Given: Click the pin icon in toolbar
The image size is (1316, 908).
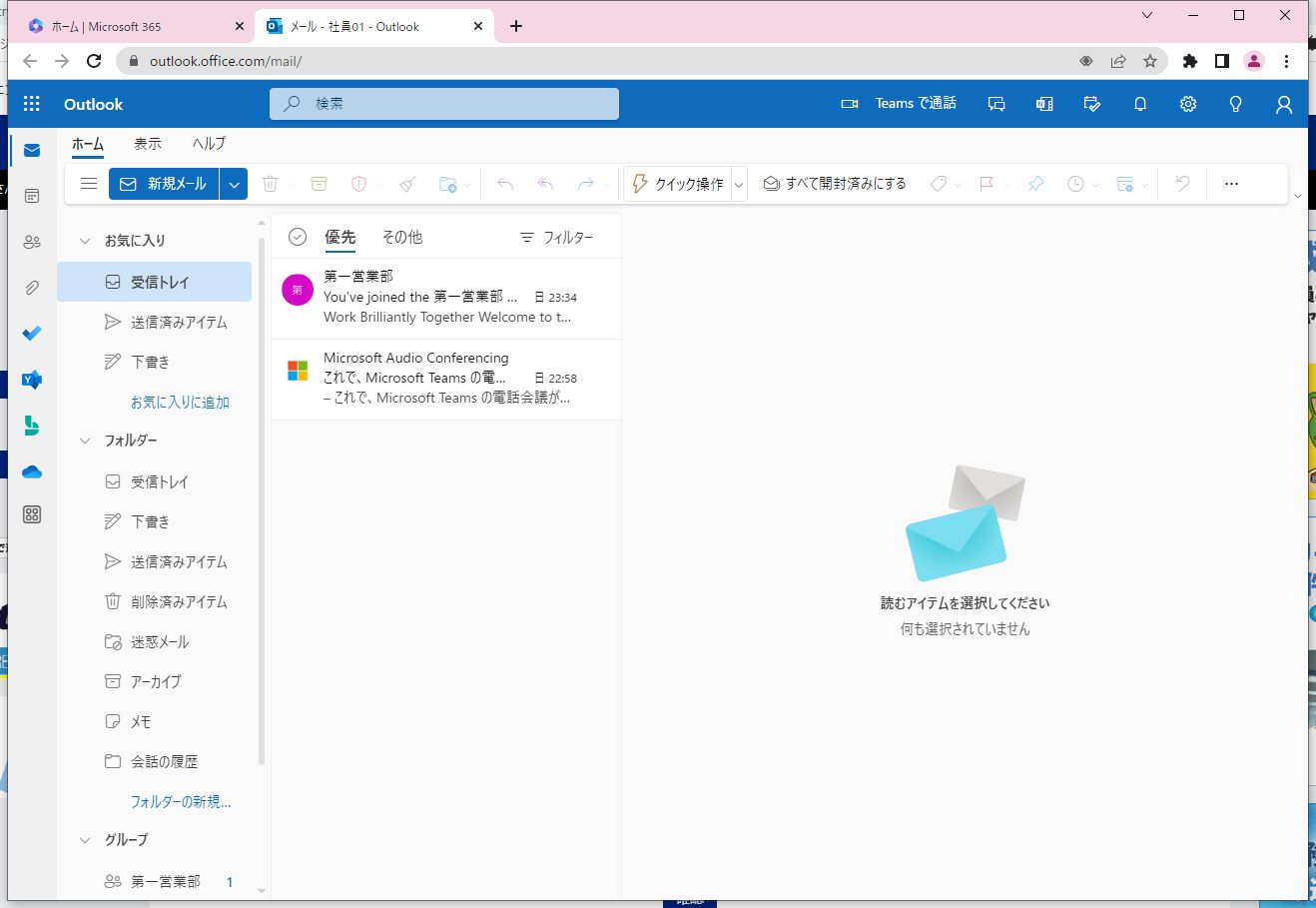Looking at the screenshot, I should tap(1035, 184).
